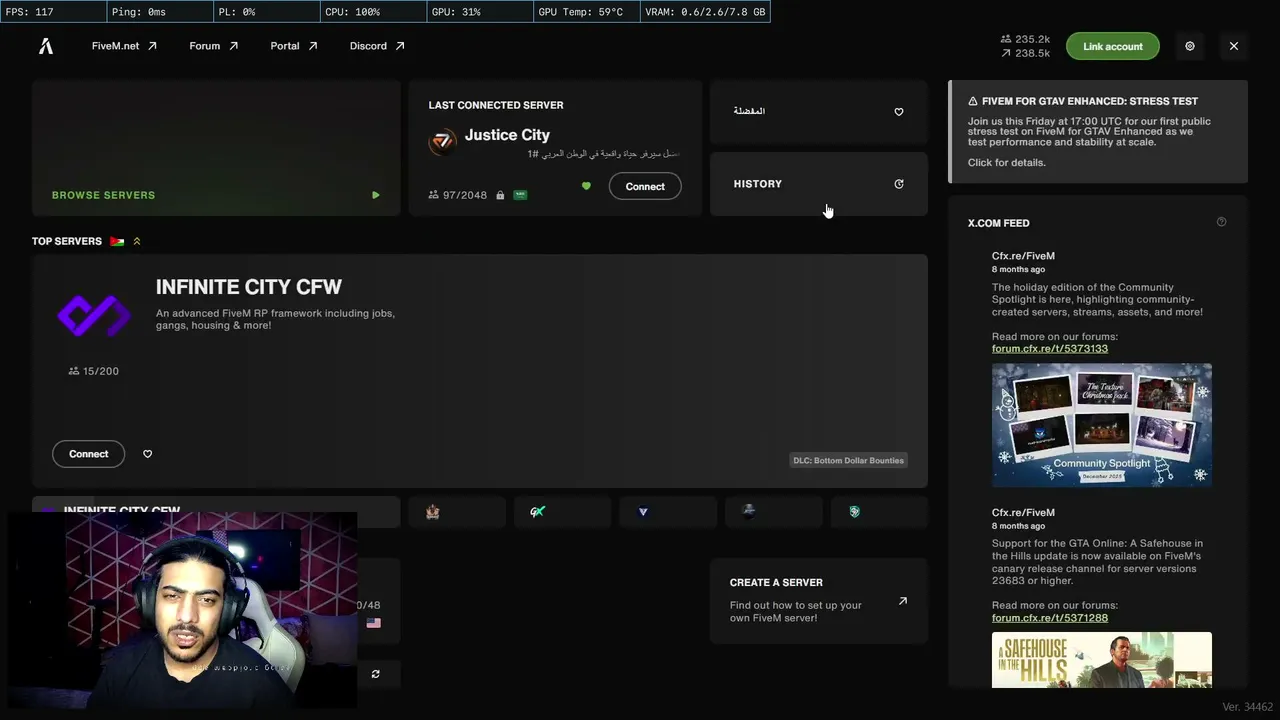Screen dimensions: 1280x720
Task: Open the Forum link
Action: tap(214, 46)
